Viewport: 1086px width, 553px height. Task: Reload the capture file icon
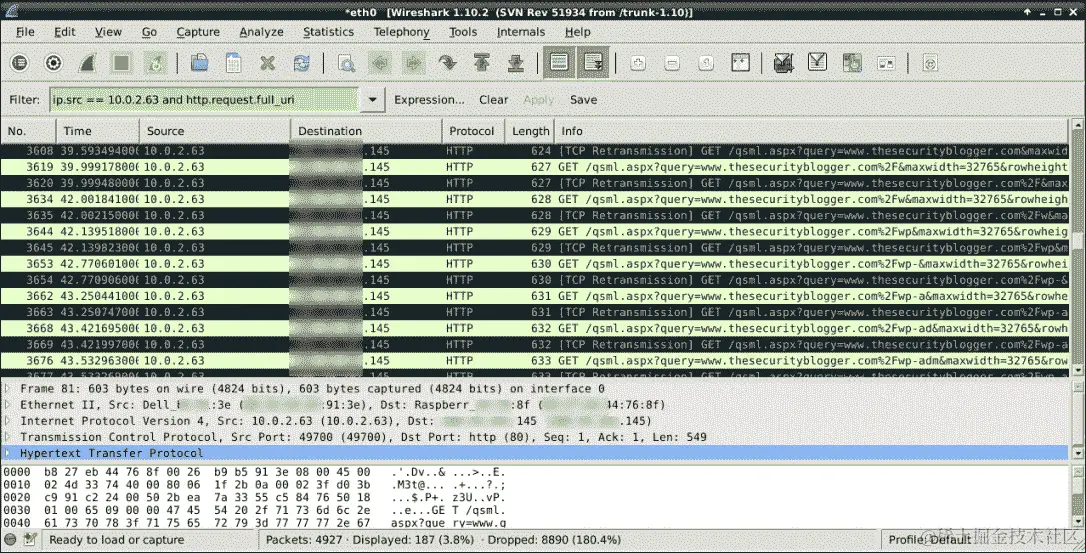[x=301, y=63]
